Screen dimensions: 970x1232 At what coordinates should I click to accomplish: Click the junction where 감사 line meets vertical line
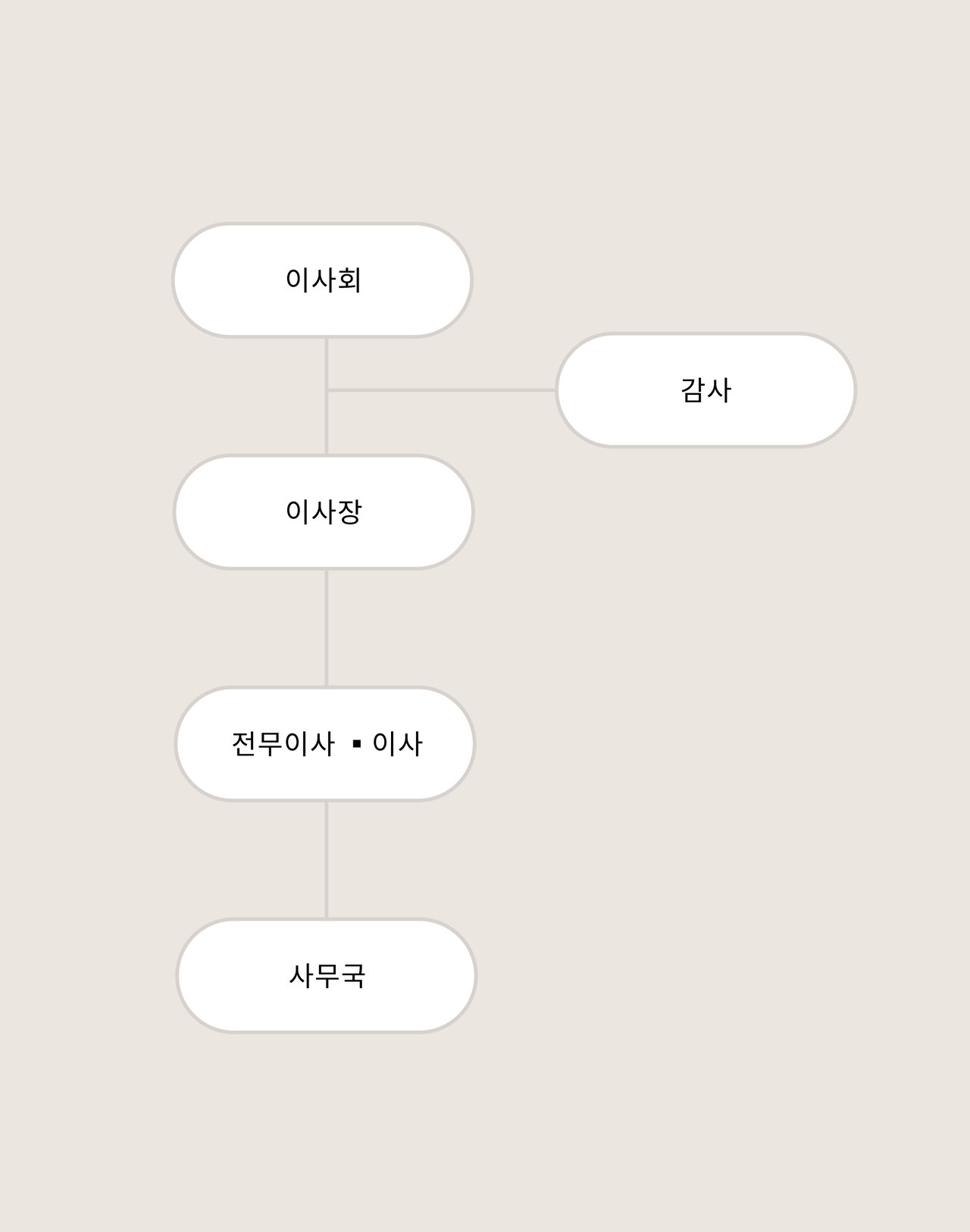pos(327,390)
